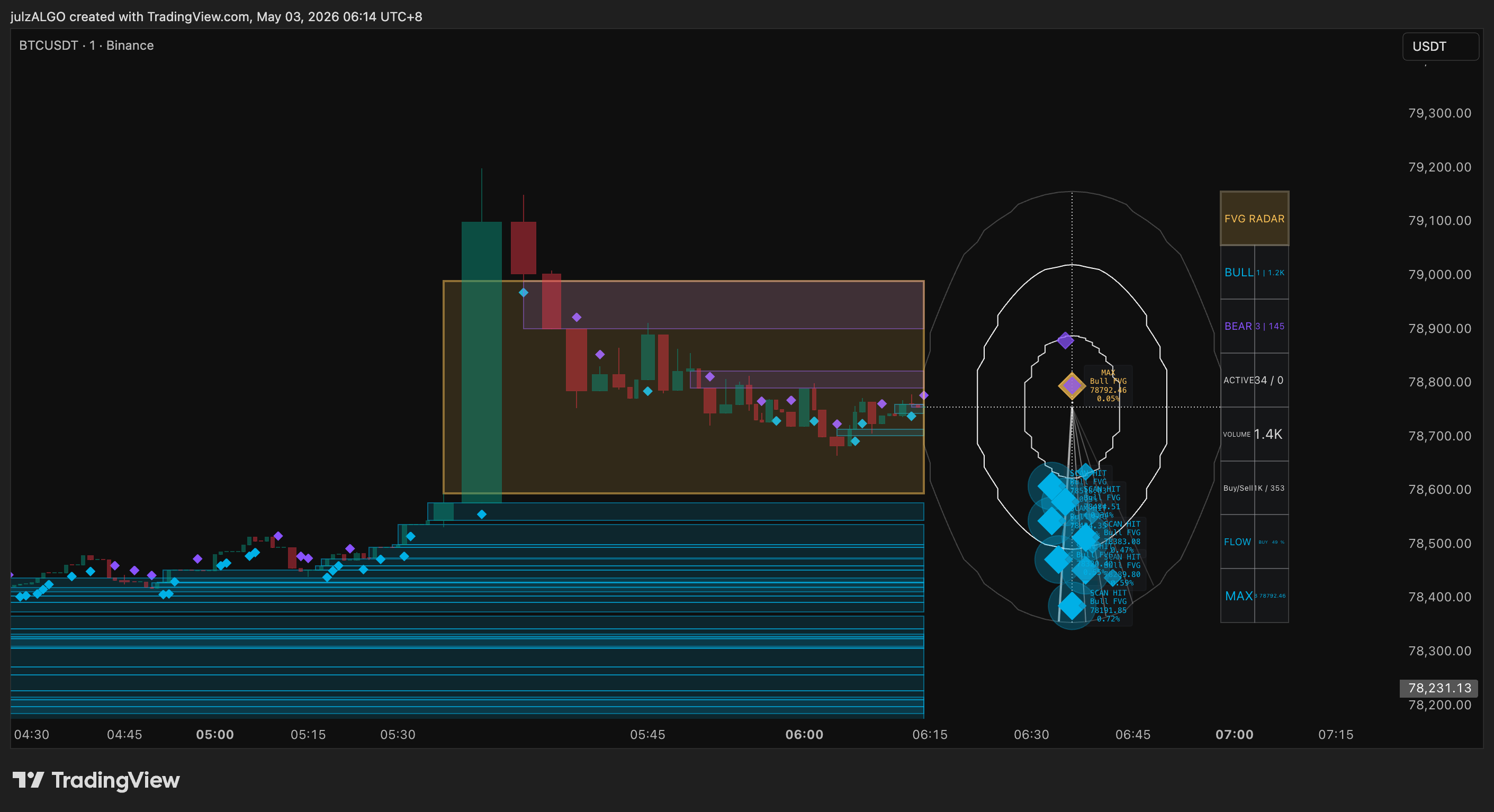
Task: Click the 78,200.00 price axis label
Action: click(x=1439, y=705)
